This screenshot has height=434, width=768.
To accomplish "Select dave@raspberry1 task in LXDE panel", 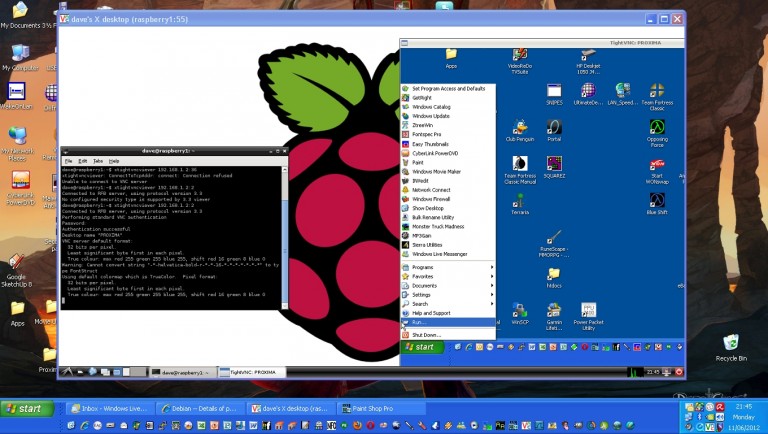I will point(182,372).
